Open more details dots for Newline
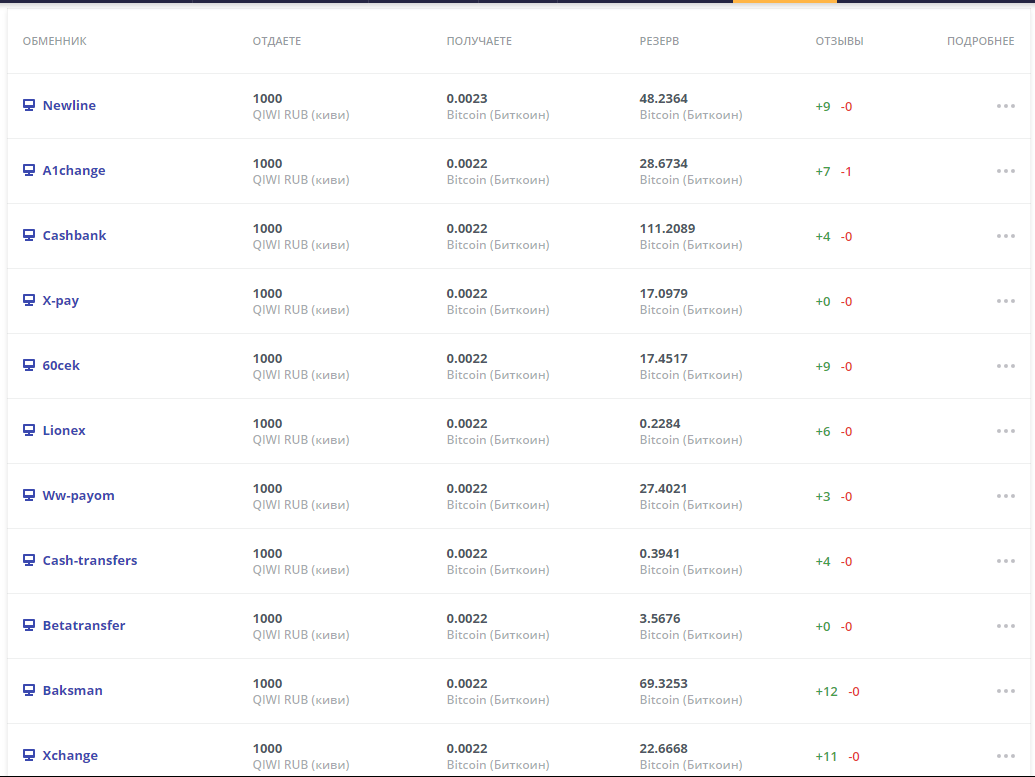The image size is (1035, 777). (x=1005, y=106)
